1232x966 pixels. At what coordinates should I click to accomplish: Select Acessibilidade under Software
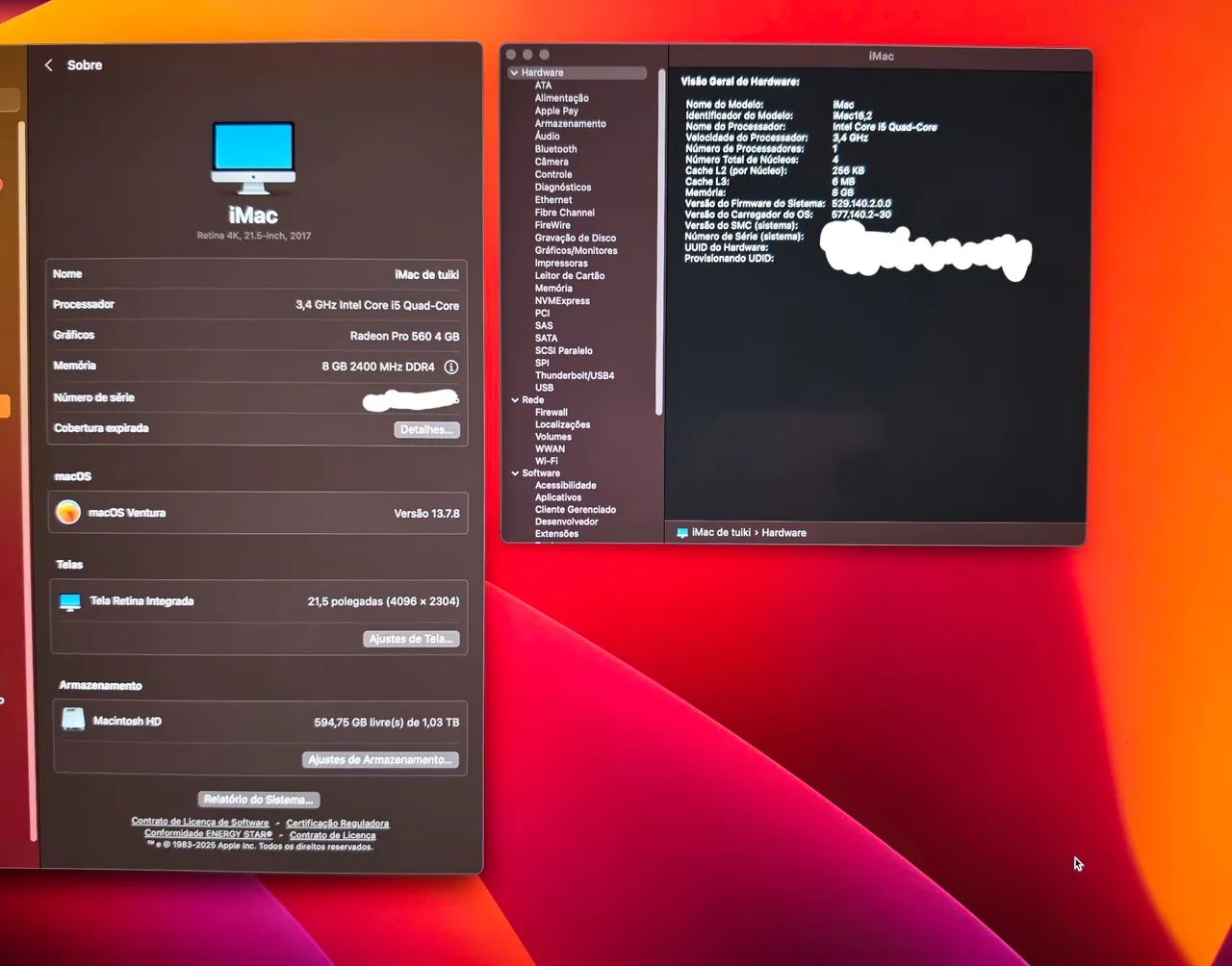566,486
